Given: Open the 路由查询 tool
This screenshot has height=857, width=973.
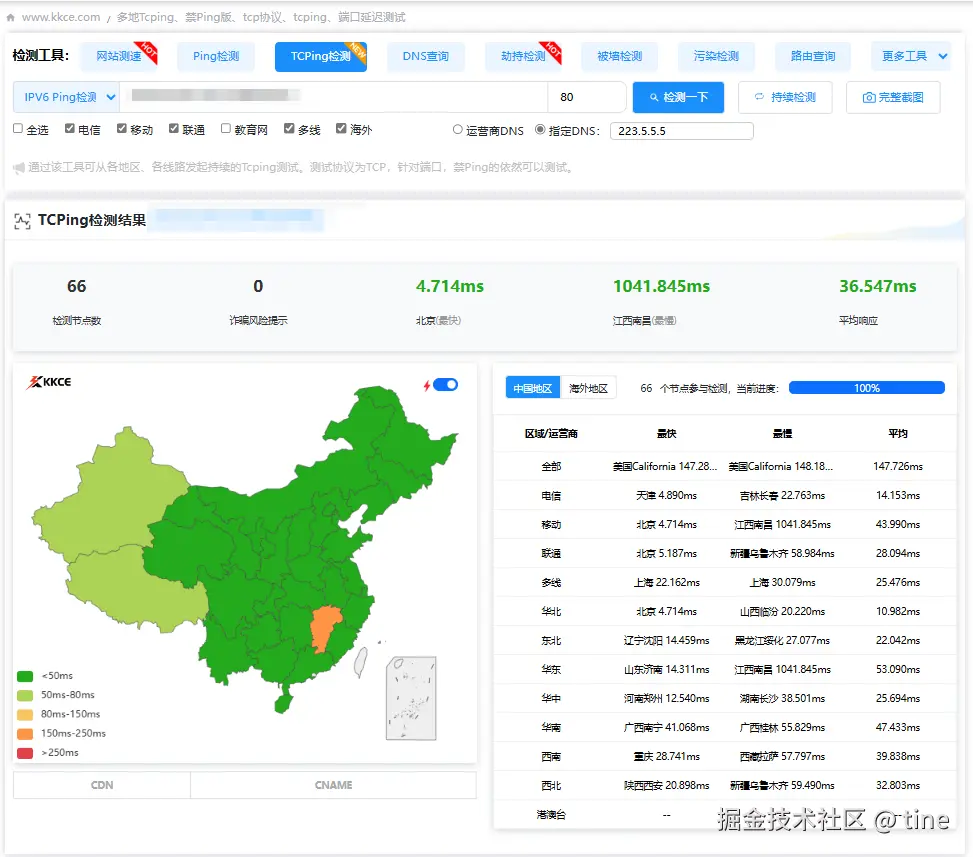Looking at the screenshot, I should pos(813,56).
